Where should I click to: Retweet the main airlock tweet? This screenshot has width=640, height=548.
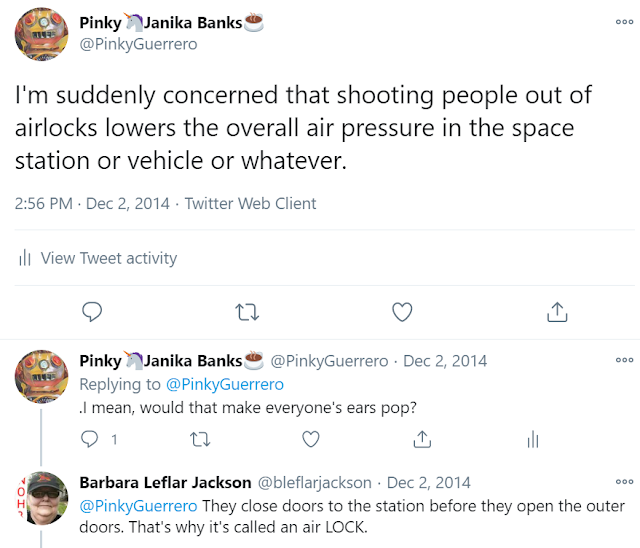[245, 312]
